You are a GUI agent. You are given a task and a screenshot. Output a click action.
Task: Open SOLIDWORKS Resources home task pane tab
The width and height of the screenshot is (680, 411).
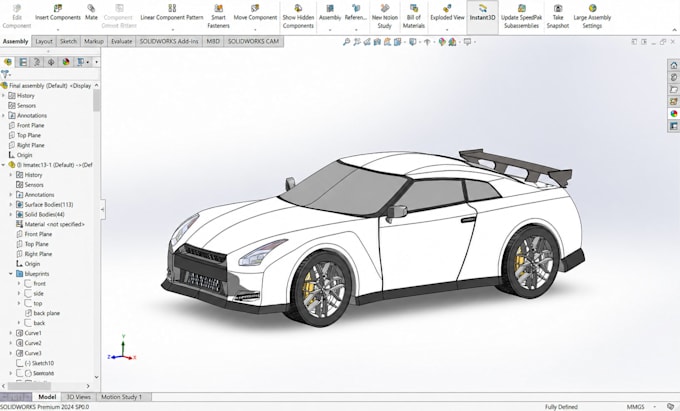[x=673, y=65]
